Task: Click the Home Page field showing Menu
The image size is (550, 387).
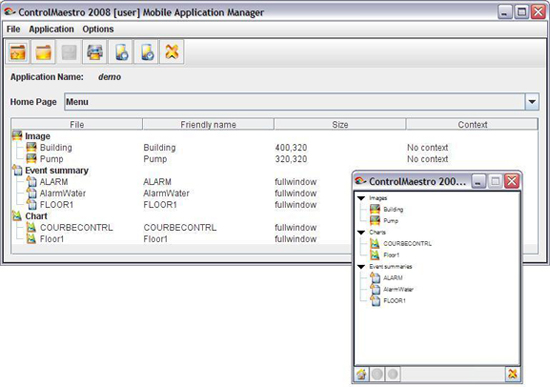Action: [295, 102]
